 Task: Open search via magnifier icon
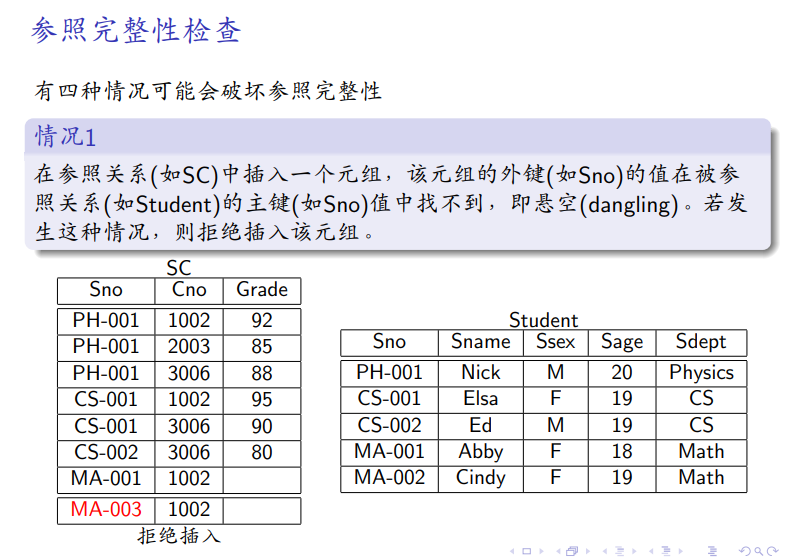(758, 550)
